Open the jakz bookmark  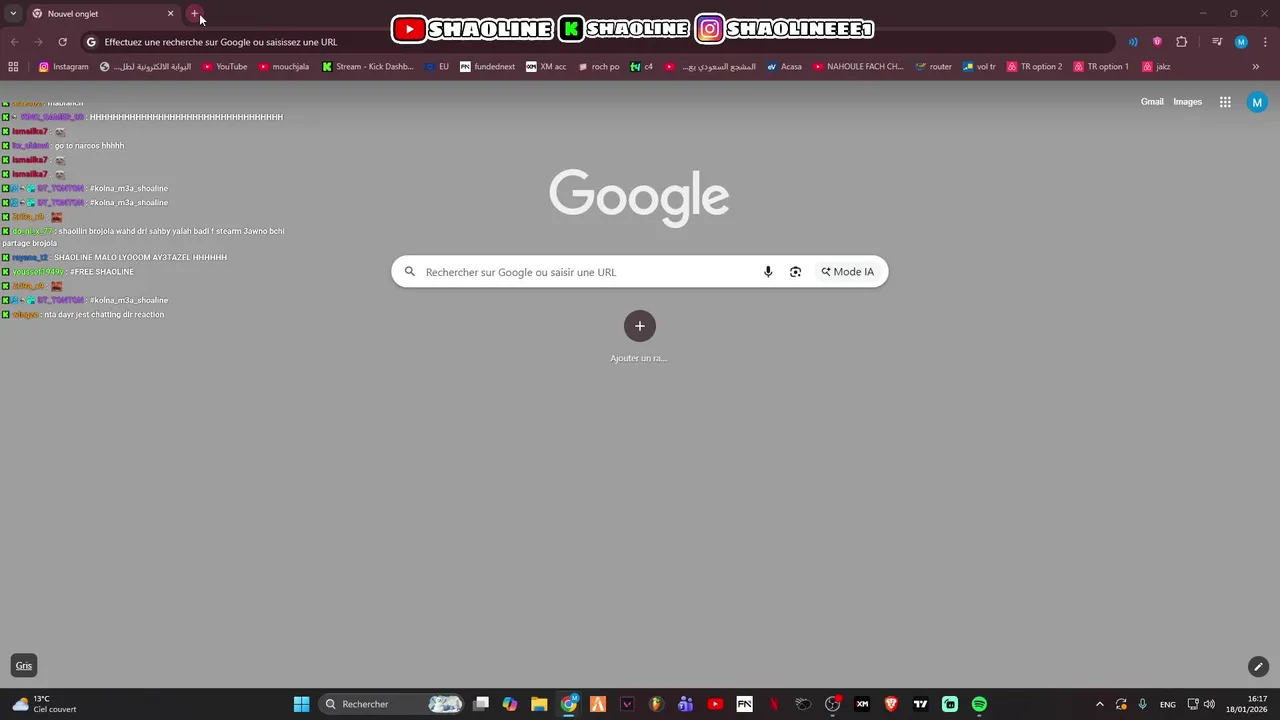1156,67
